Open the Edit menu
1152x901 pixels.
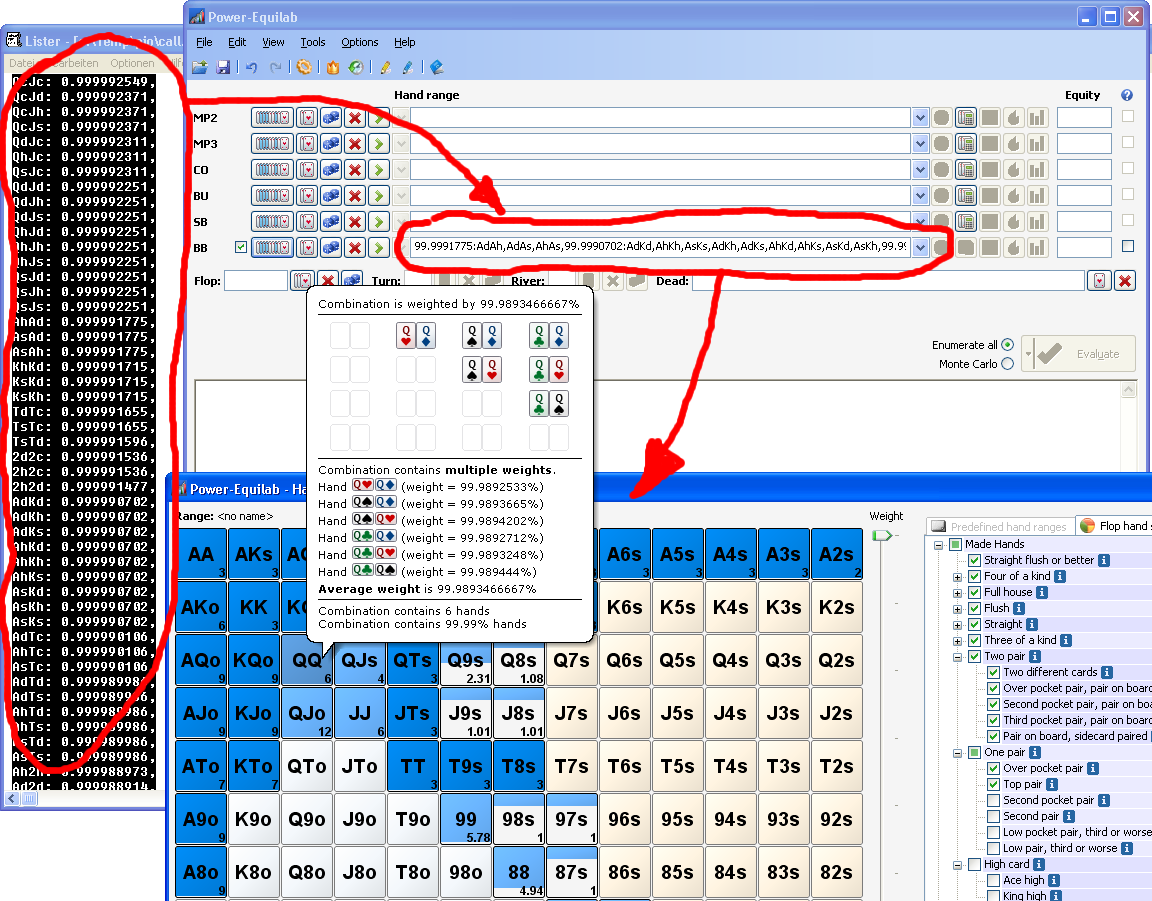(237, 43)
